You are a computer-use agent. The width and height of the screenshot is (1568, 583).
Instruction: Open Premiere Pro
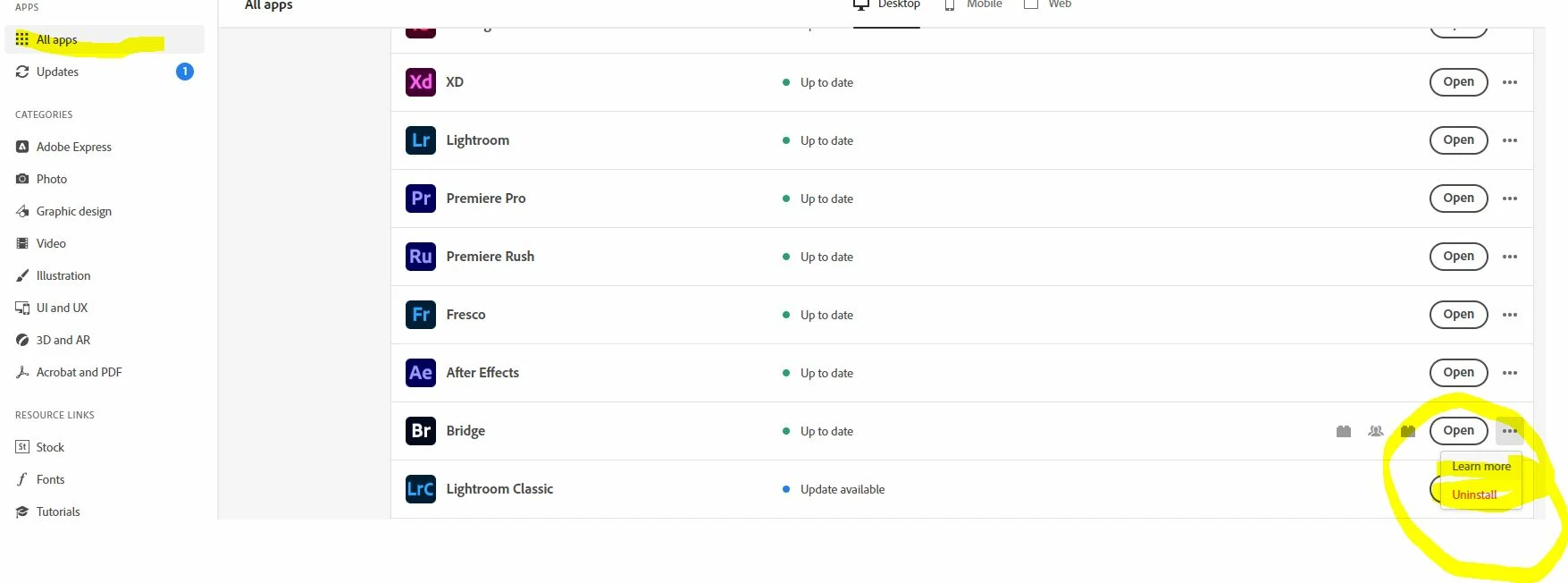[x=1458, y=199]
